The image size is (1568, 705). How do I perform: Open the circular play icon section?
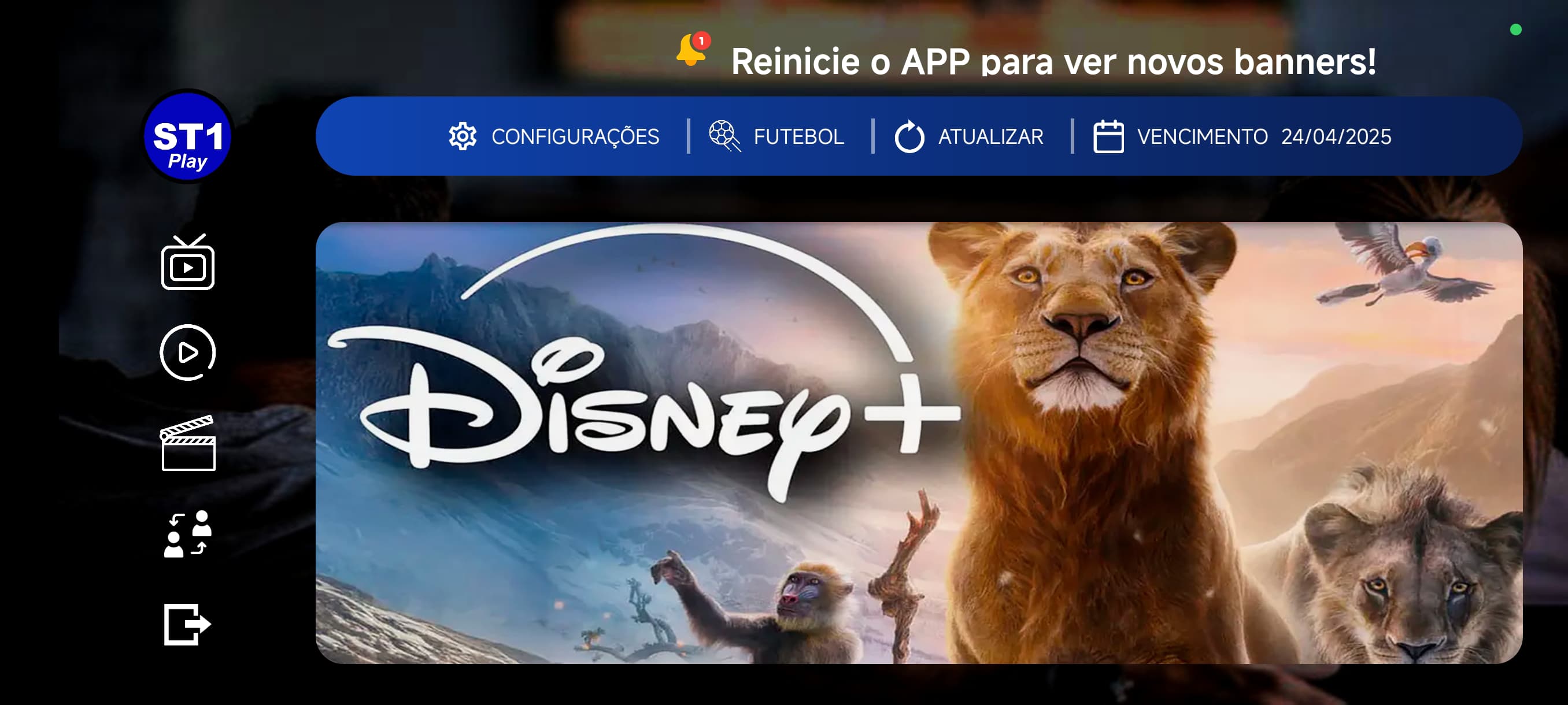188,352
